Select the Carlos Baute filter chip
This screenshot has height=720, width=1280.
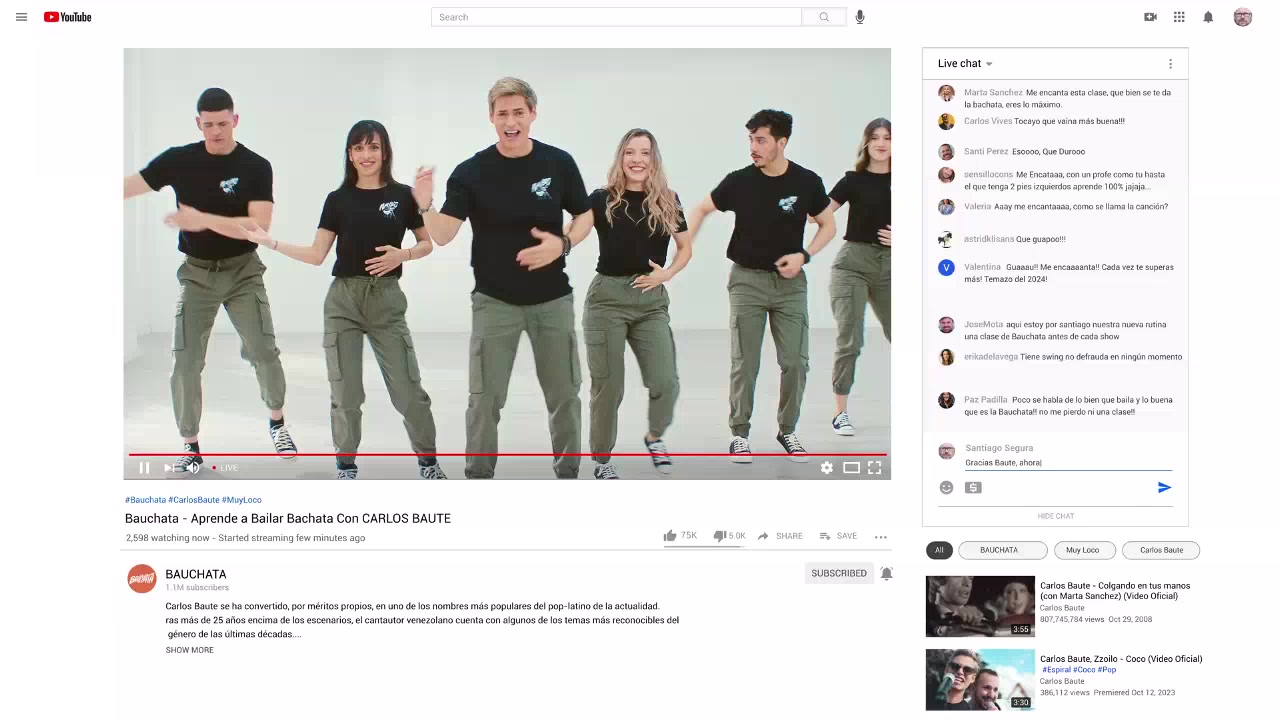coord(1161,550)
